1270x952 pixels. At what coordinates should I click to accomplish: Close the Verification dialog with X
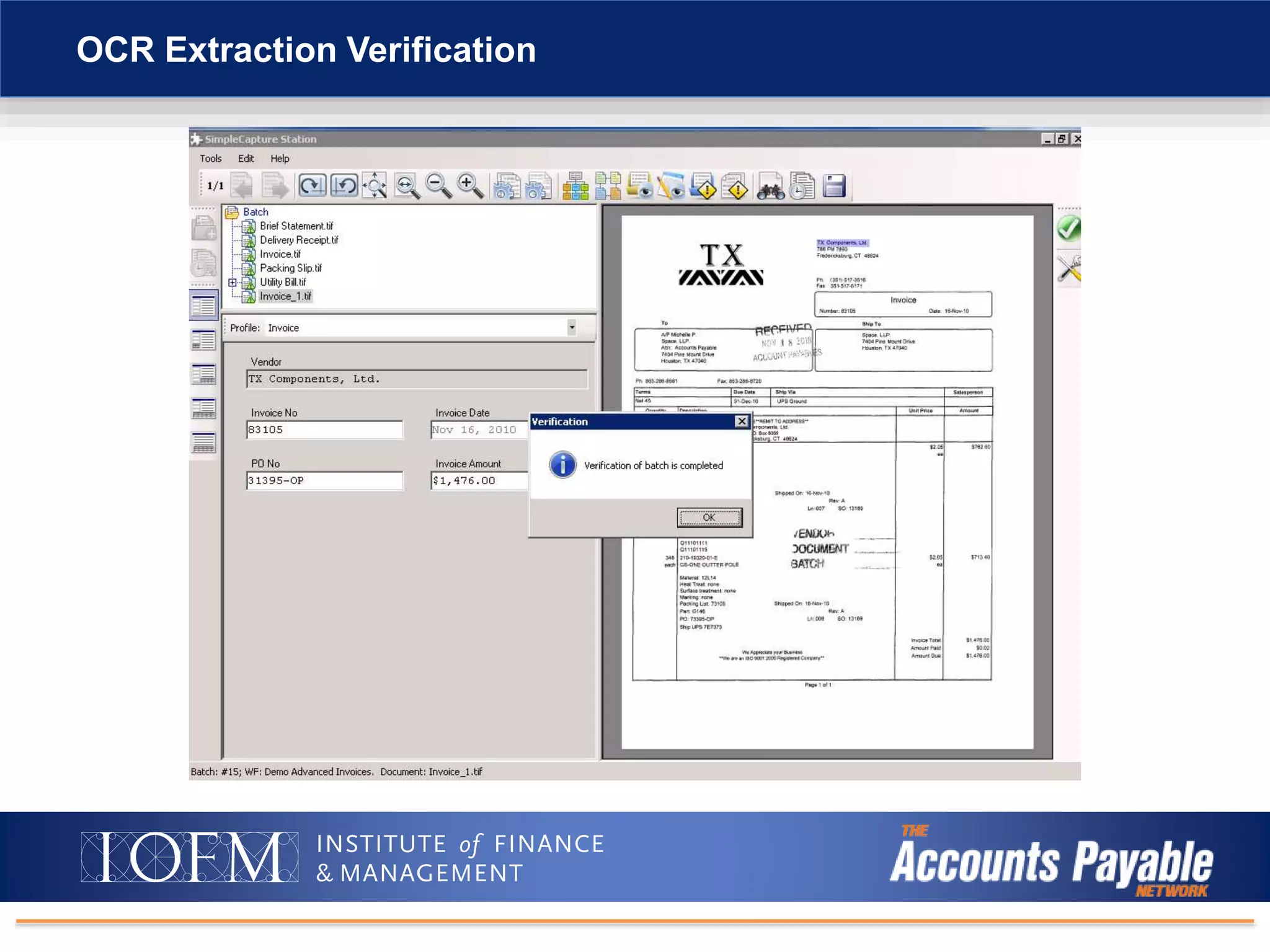click(742, 421)
